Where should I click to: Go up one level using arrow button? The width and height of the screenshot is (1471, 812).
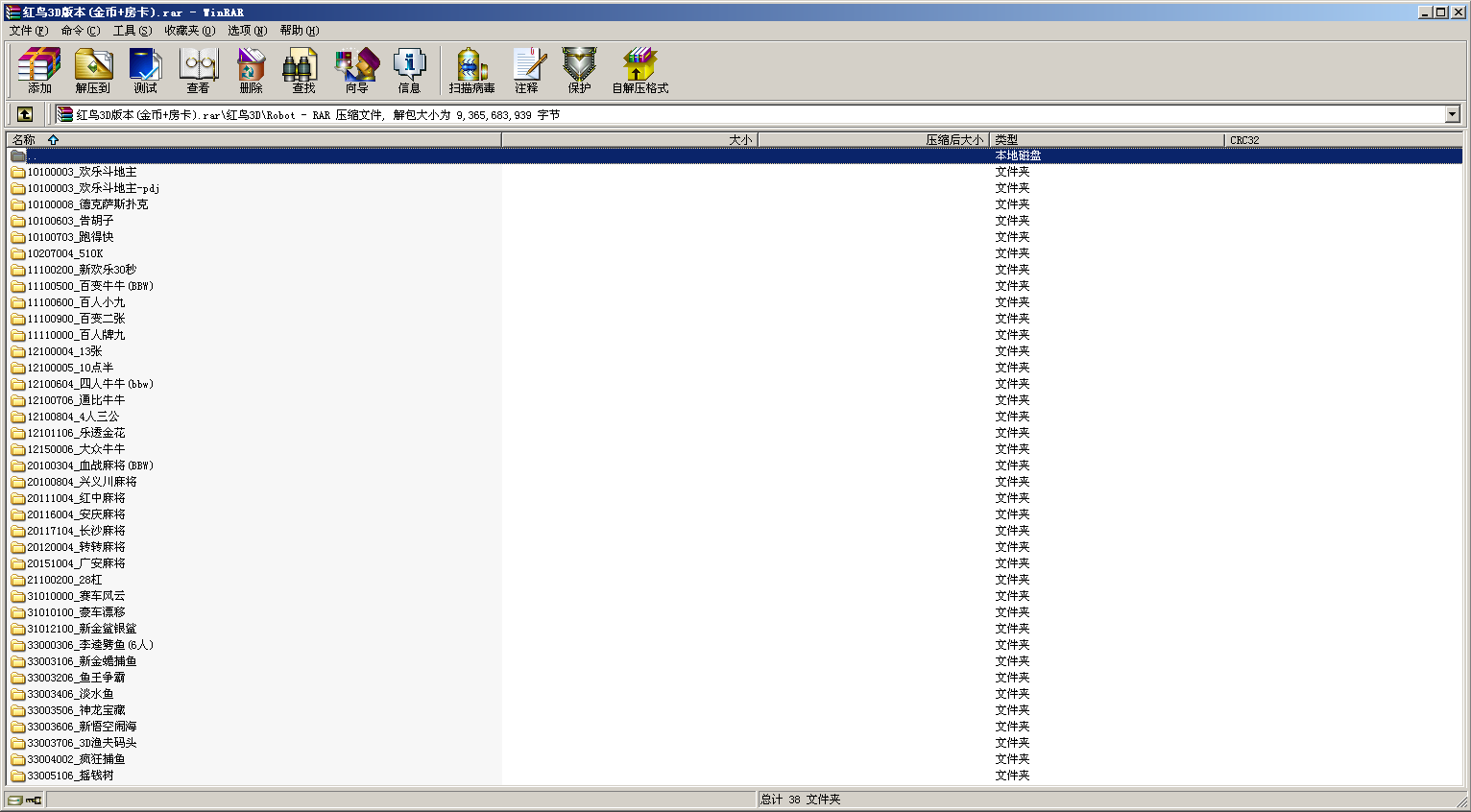point(25,114)
